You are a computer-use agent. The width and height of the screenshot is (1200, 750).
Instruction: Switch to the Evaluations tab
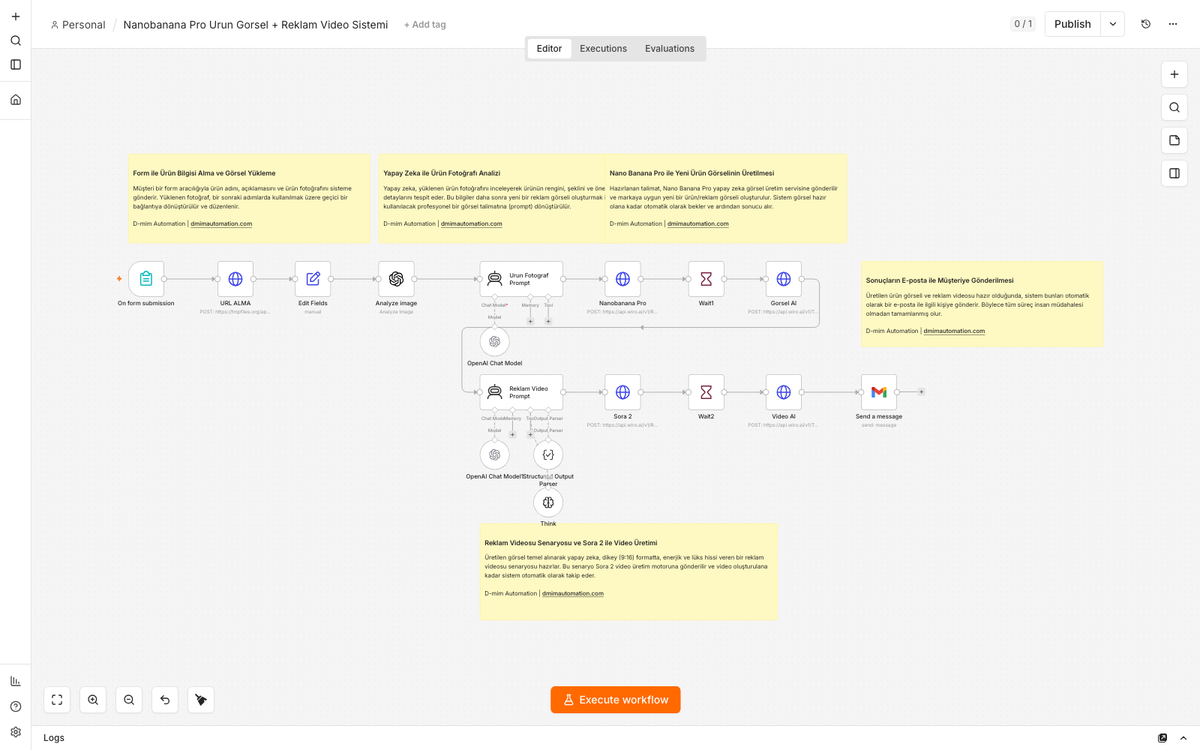tap(670, 48)
